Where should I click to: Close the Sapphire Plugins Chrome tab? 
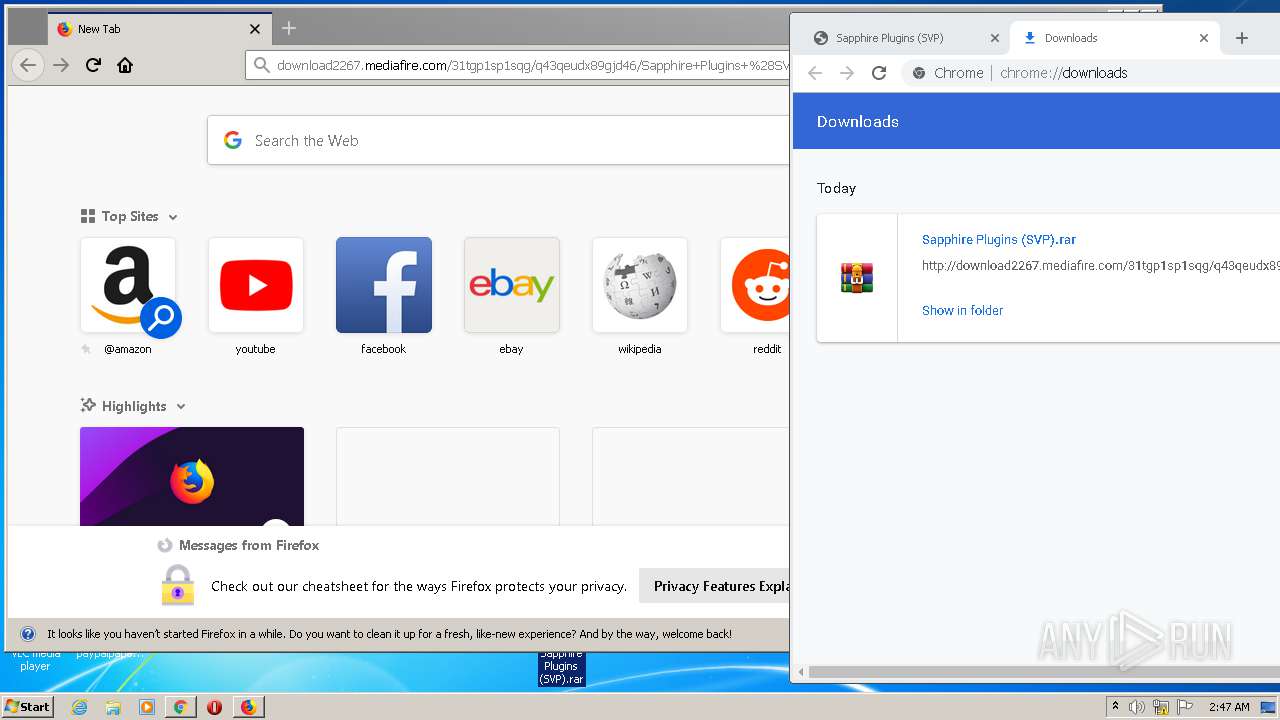click(994, 38)
